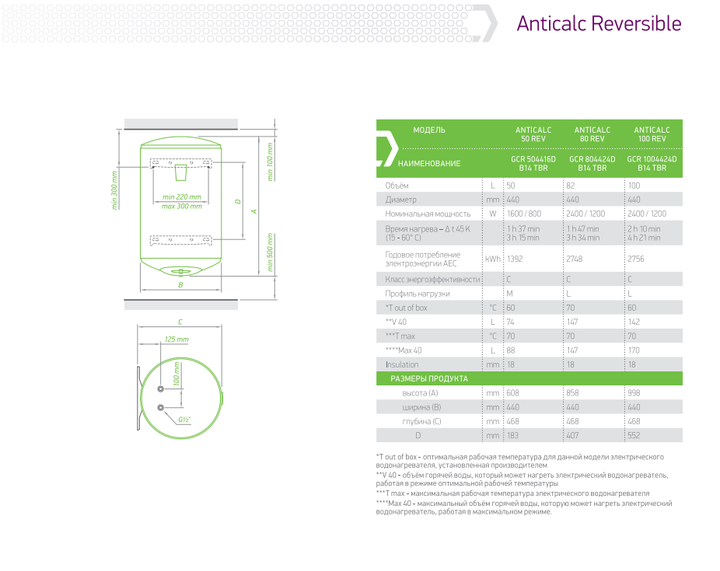Click the "Insulation" row label
720x571 pixels.
[402, 364]
